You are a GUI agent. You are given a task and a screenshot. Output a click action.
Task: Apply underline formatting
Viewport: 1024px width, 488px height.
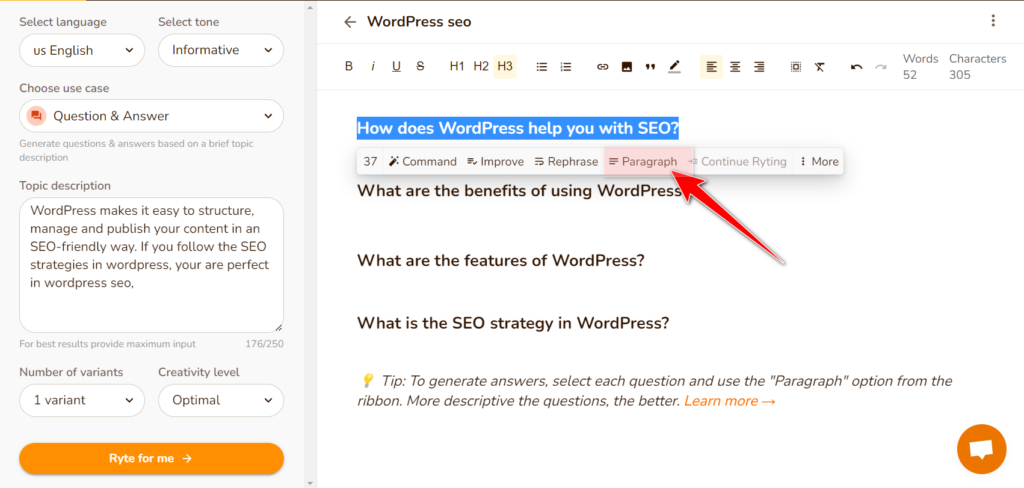(x=396, y=67)
